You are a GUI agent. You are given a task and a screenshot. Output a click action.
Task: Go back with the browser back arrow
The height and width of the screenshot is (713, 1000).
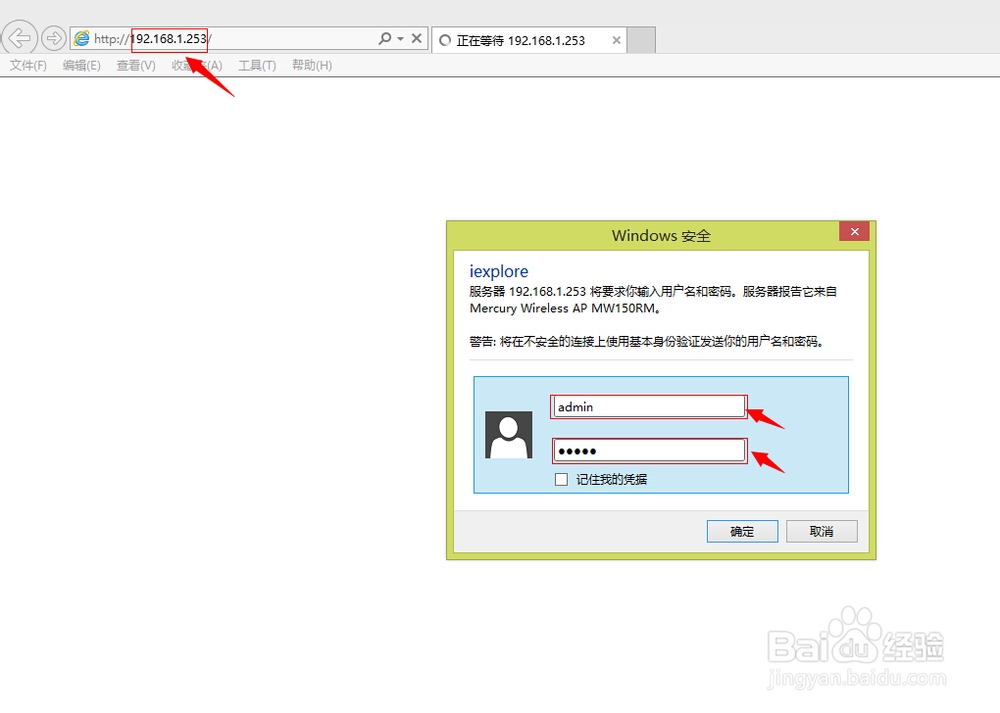pyautogui.click(x=20, y=38)
